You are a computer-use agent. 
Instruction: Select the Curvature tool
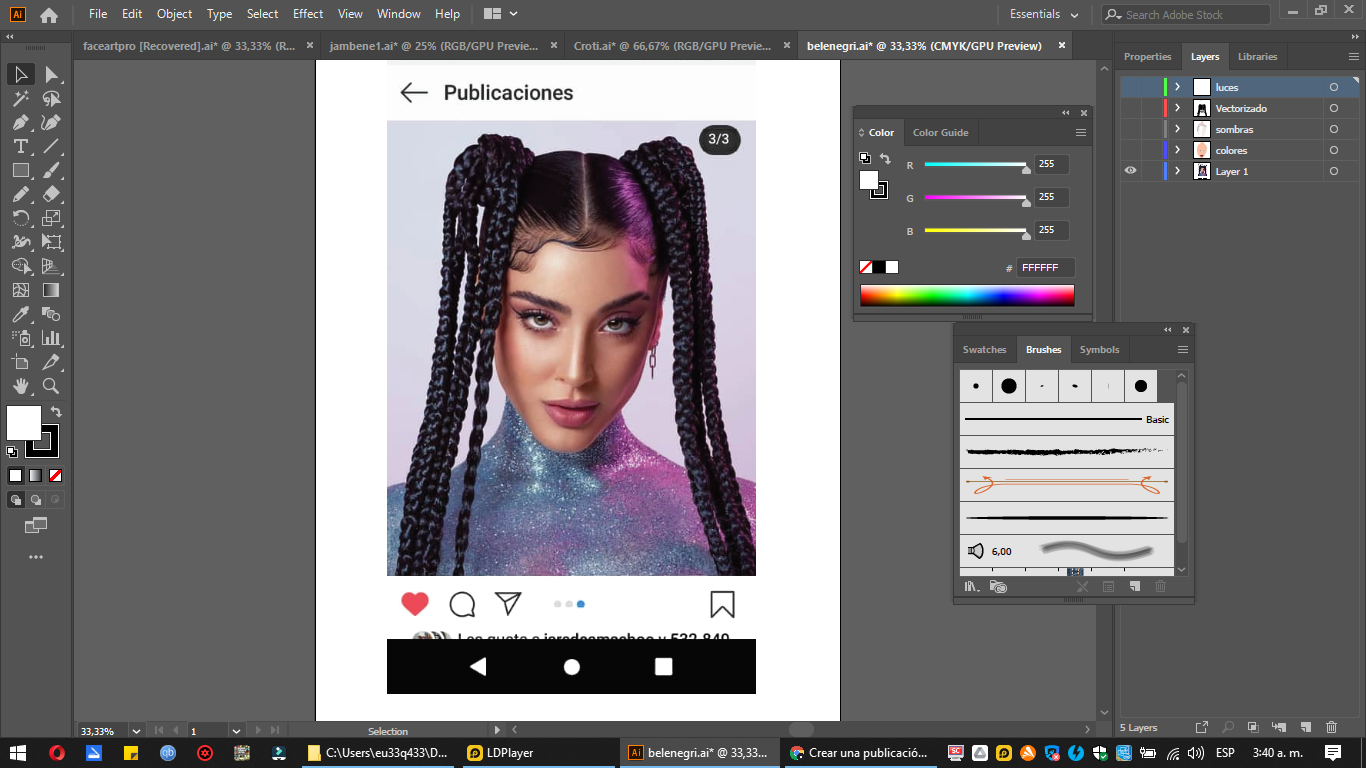click(51, 123)
